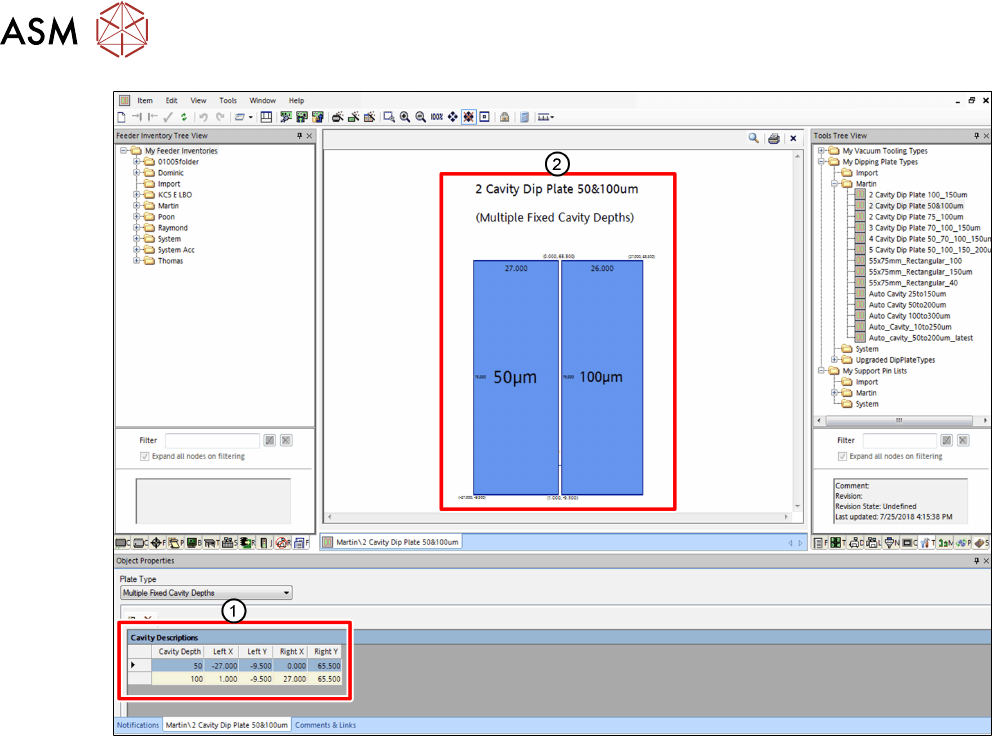Select the Martin\2 Cavity Dip Plate 50&100um viewer tab

(391, 542)
